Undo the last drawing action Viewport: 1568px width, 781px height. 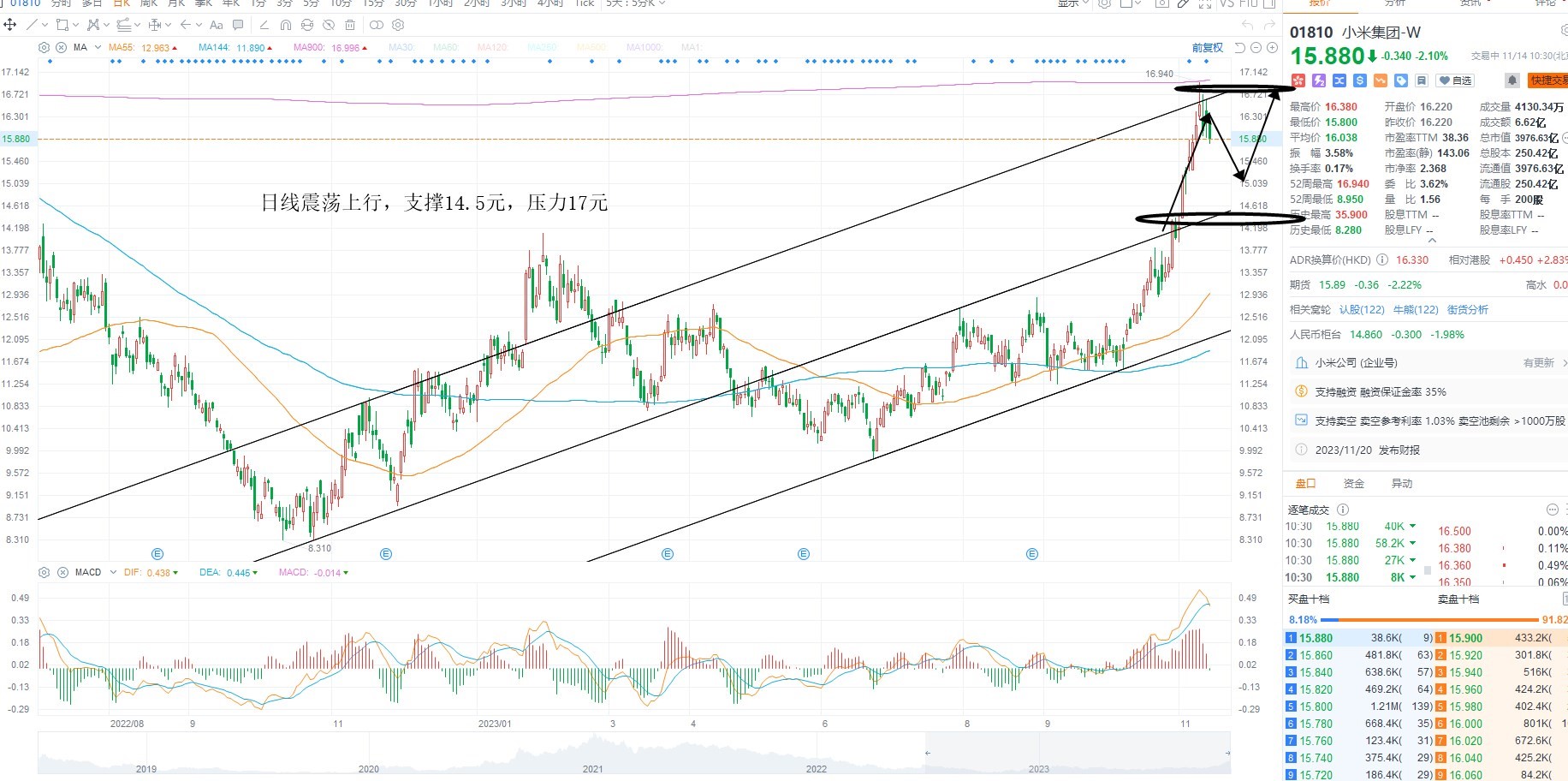tap(1247, 25)
